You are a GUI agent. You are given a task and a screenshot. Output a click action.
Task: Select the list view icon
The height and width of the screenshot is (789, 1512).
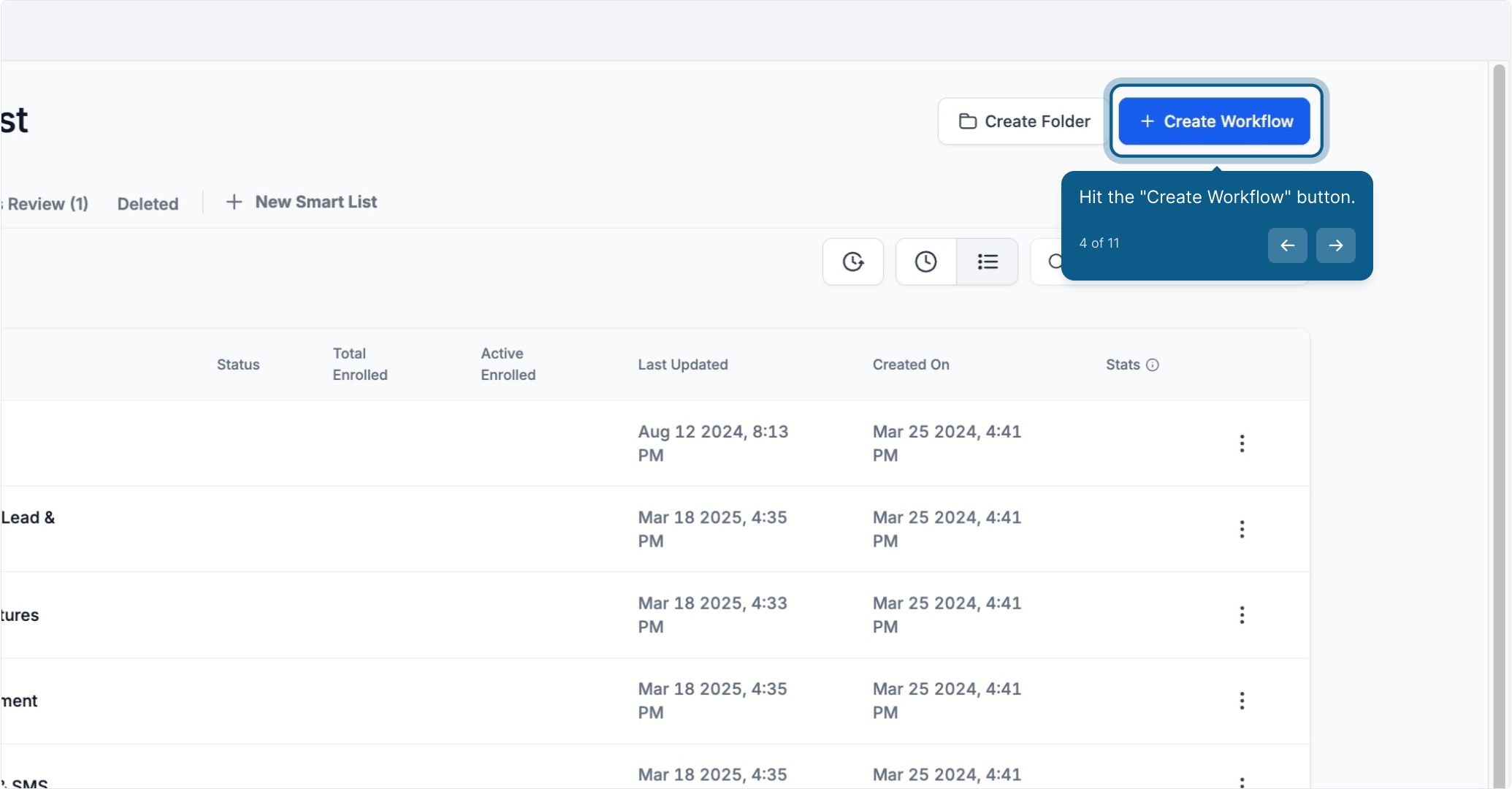click(x=987, y=262)
